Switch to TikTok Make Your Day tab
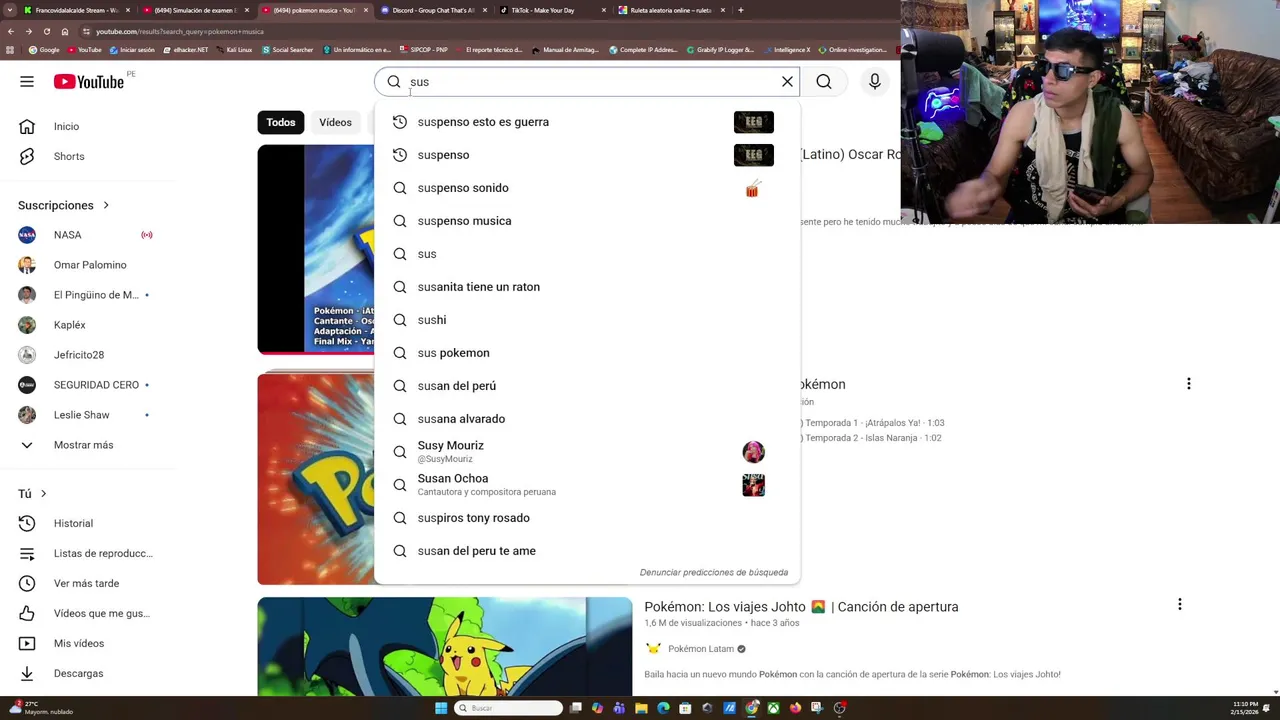Screen dimensions: 1280x720 coord(550,10)
